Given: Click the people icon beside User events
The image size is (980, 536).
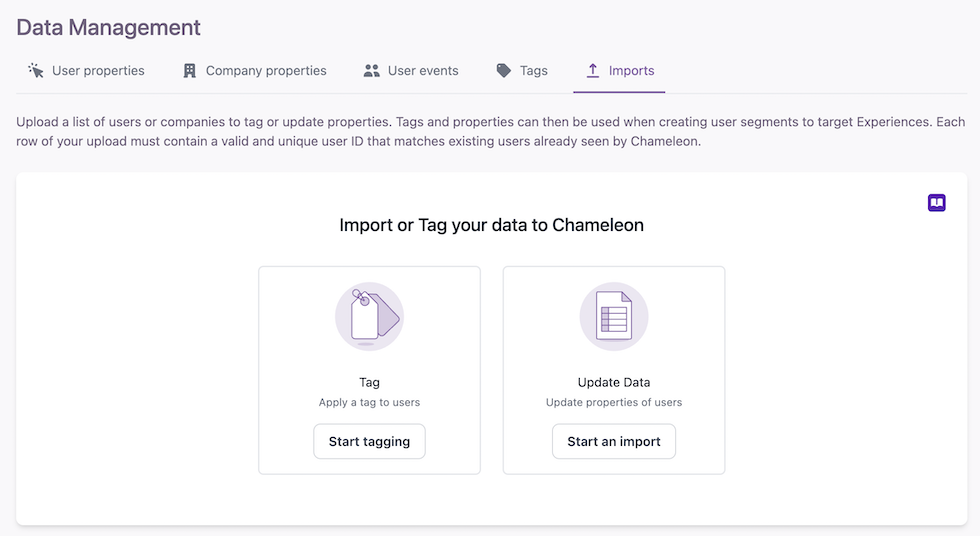Looking at the screenshot, I should click(x=371, y=71).
